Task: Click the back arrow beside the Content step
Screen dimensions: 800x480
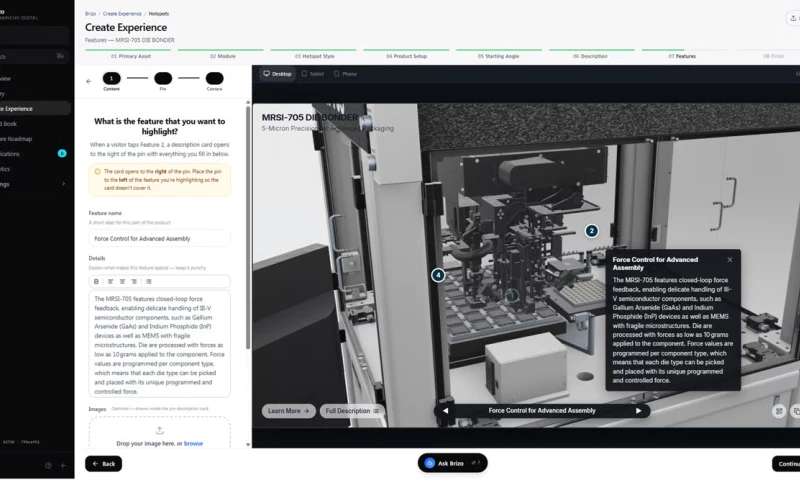Action: pyautogui.click(x=89, y=81)
